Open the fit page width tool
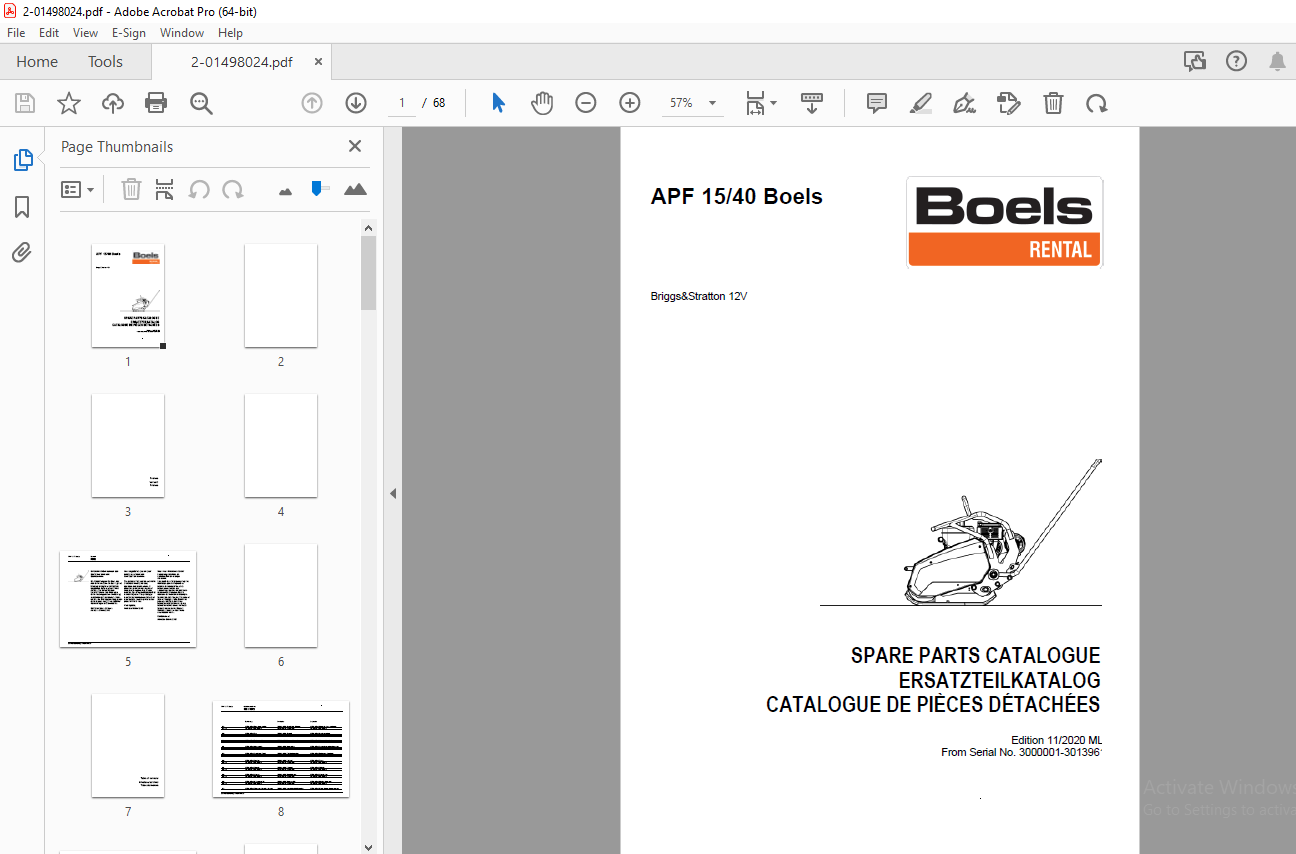Image resolution: width=1296 pixels, height=854 pixels. point(755,103)
